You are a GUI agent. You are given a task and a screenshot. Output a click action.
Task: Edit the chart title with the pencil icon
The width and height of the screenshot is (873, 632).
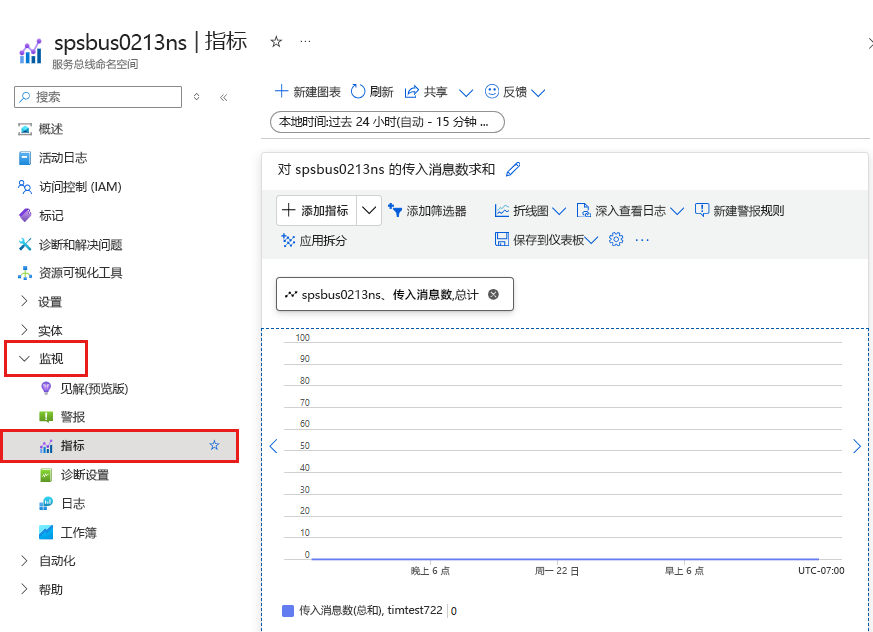(513, 170)
